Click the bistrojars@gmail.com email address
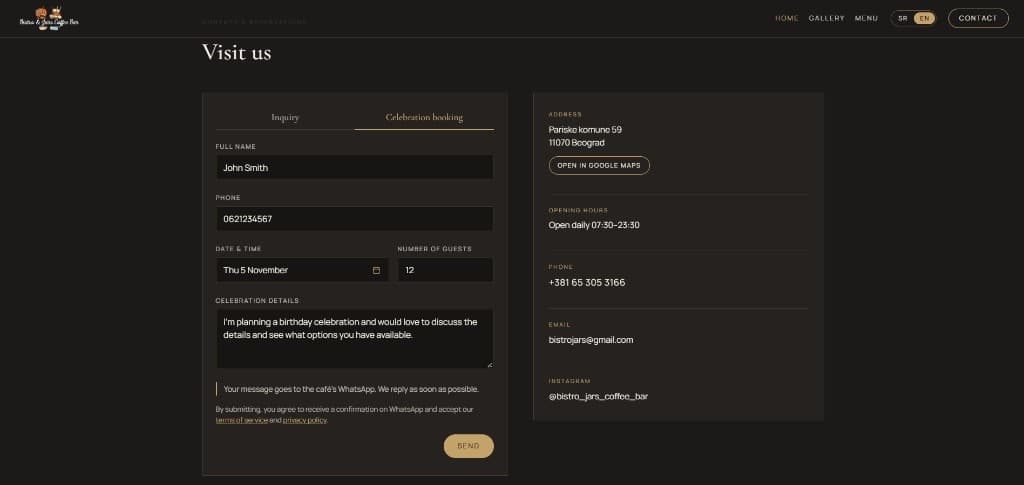1024x485 pixels. pyautogui.click(x=591, y=340)
